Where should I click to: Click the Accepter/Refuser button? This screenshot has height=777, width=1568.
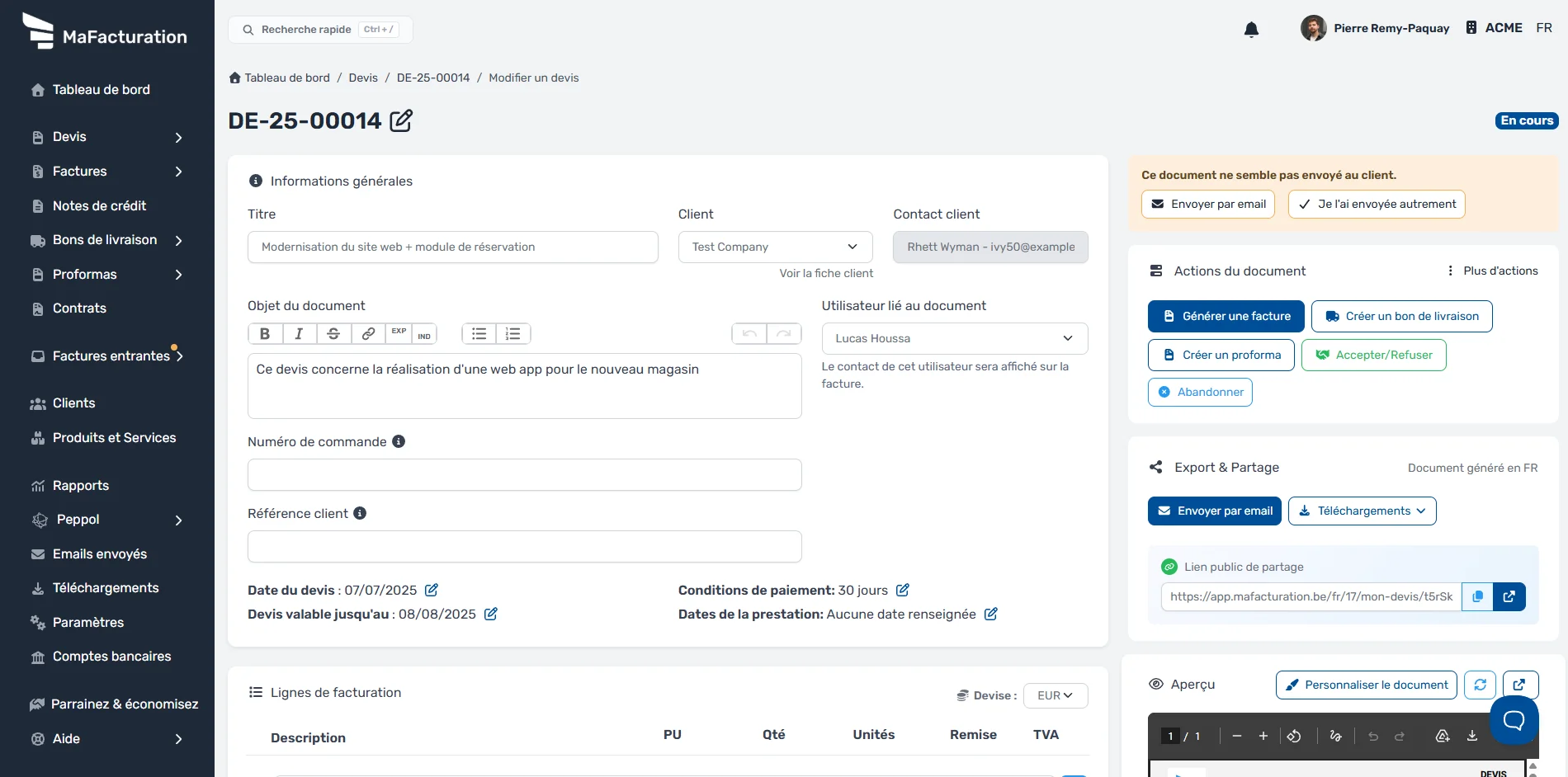[x=1374, y=355]
